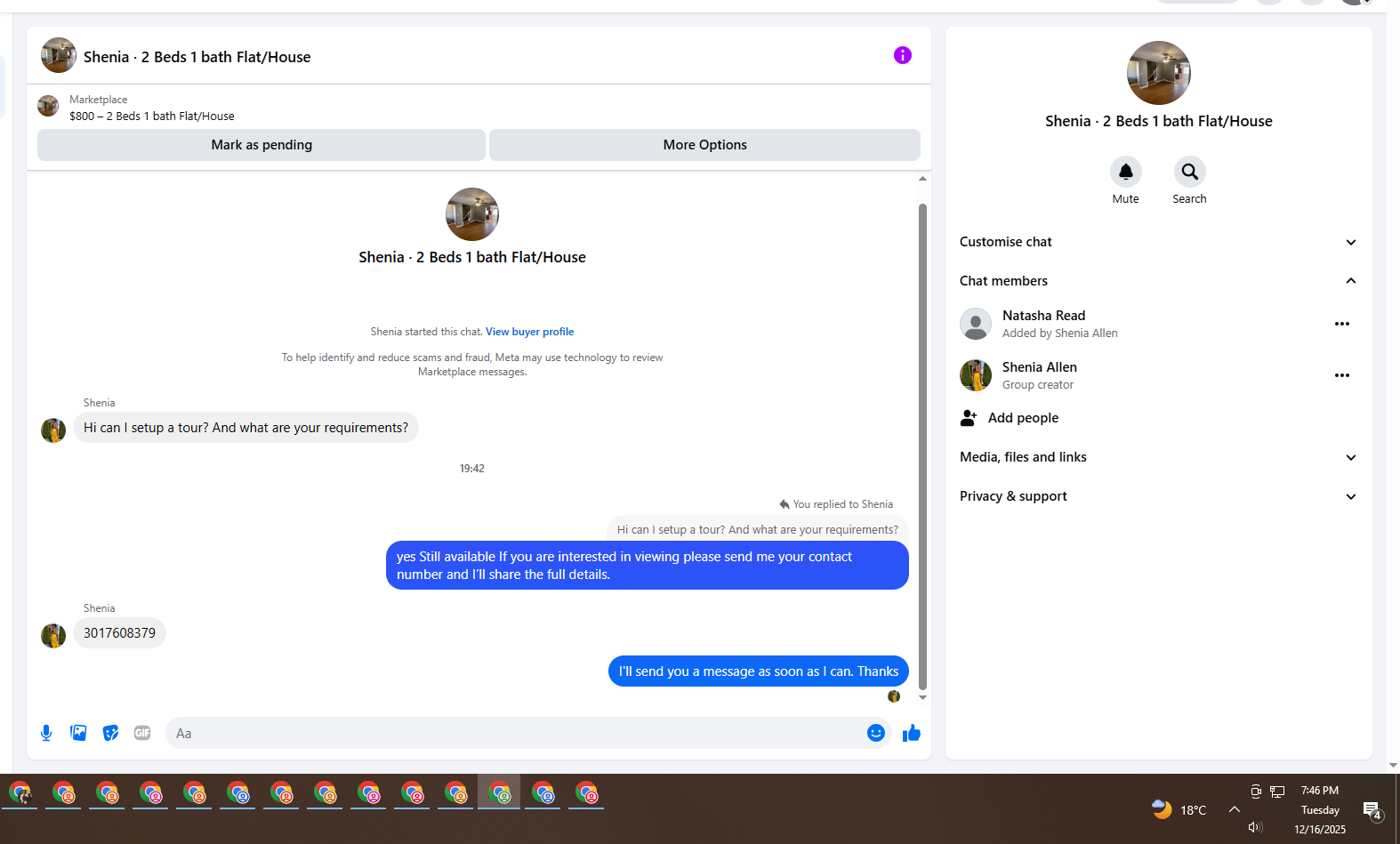
Task: Open emoji picker in message box
Action: (x=875, y=733)
